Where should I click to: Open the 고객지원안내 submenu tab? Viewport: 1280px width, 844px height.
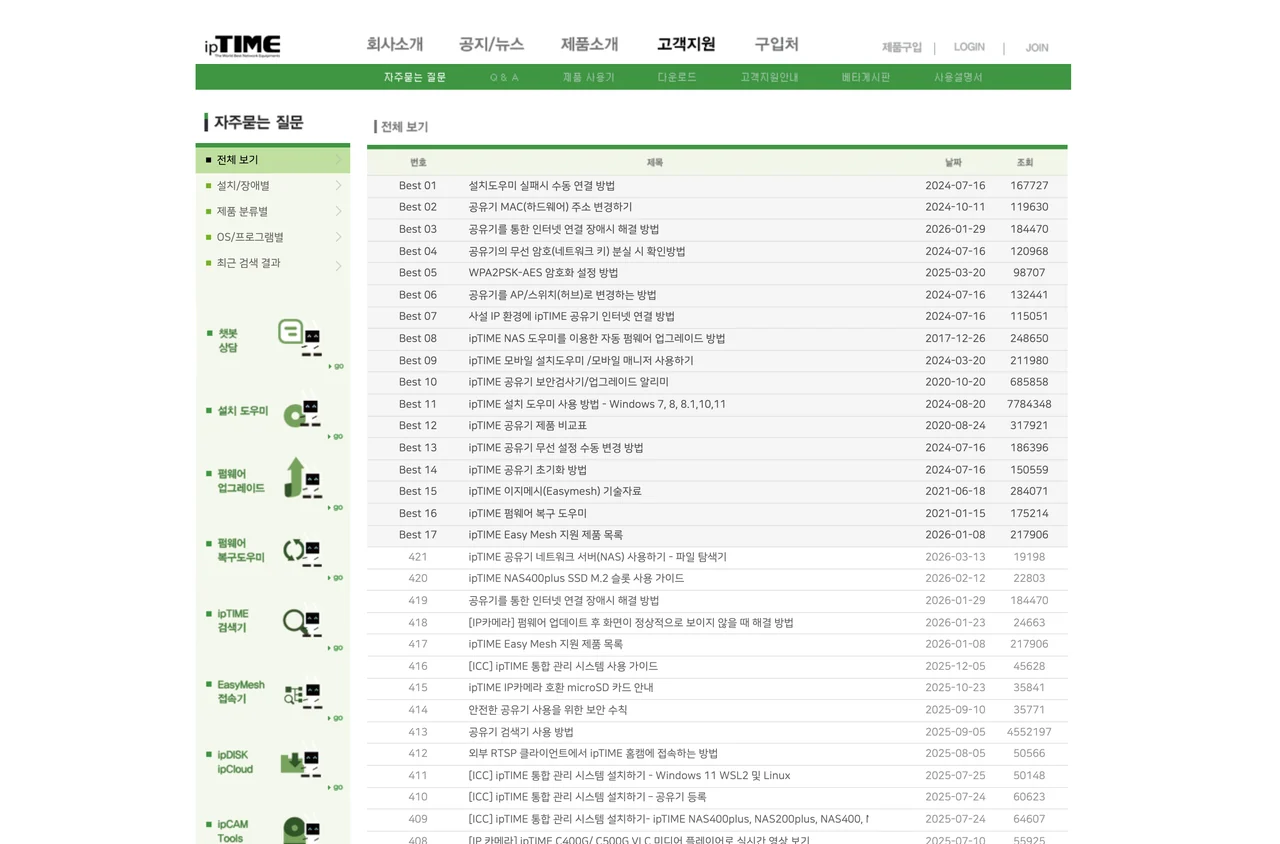click(769, 77)
